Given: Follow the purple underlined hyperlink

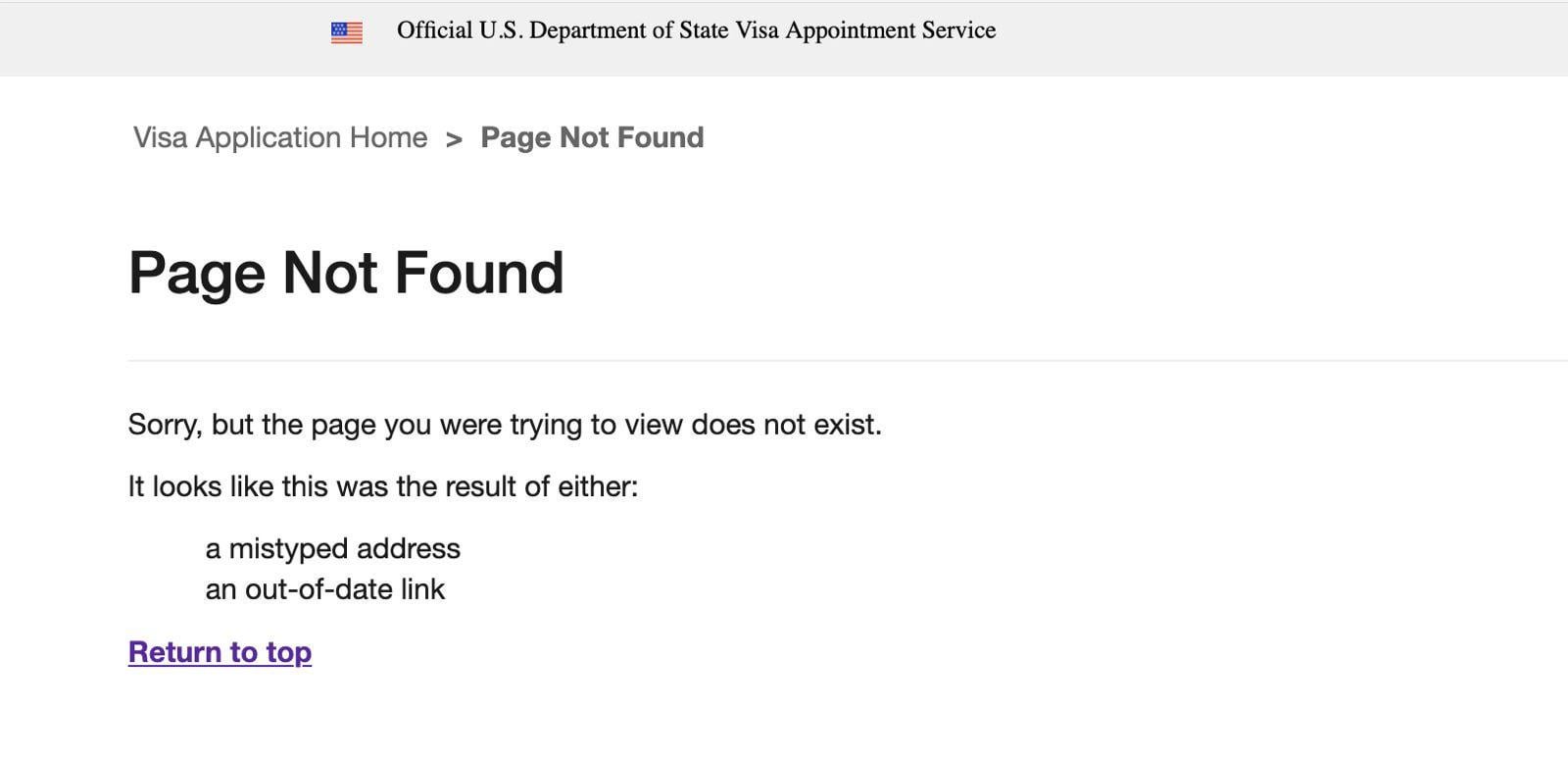Looking at the screenshot, I should coord(220,651).
